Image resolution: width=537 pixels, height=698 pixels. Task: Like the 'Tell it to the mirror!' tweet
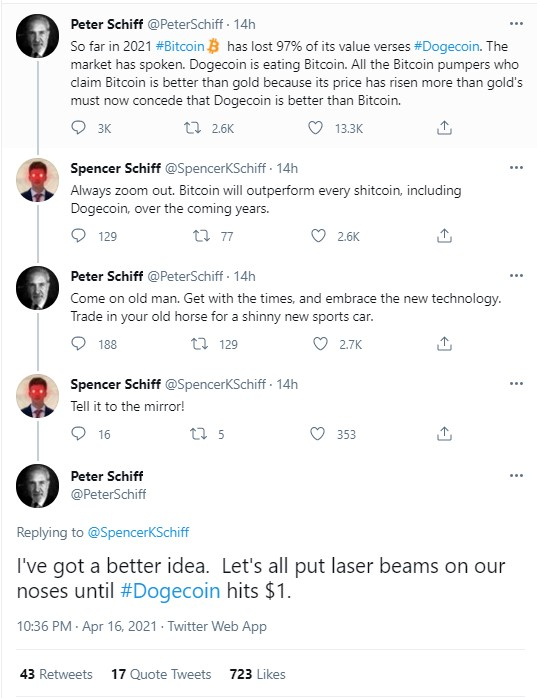coord(317,434)
